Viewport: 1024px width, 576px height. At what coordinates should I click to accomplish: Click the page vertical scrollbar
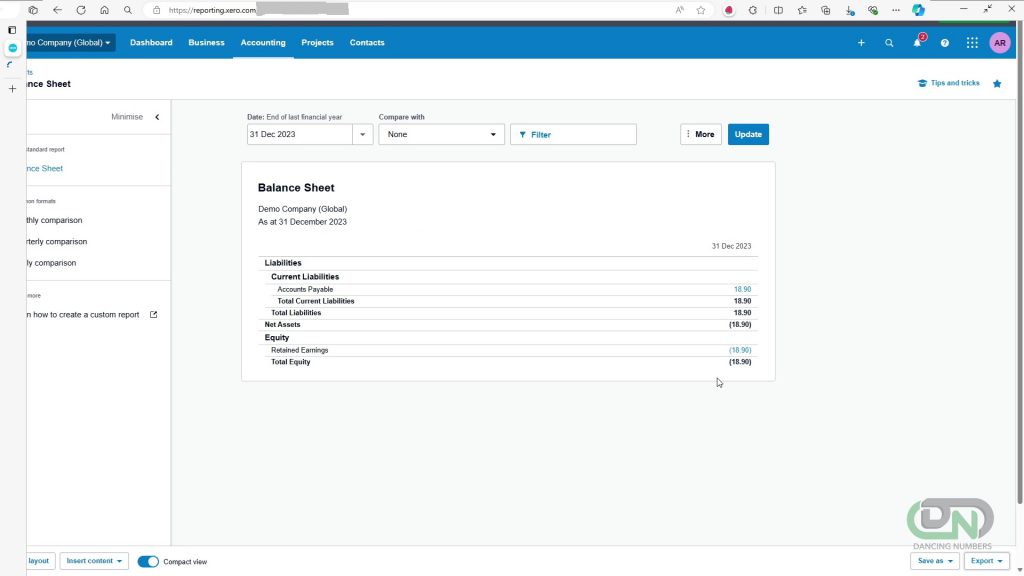1019,261
